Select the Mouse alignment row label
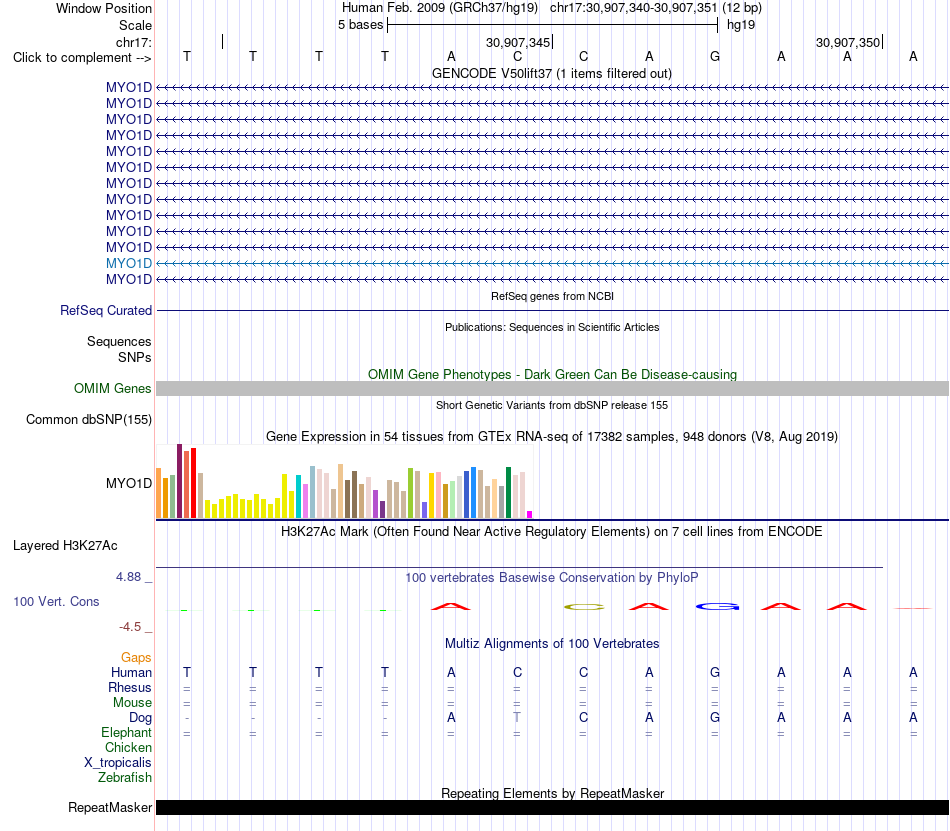950x831 pixels. click(132, 703)
